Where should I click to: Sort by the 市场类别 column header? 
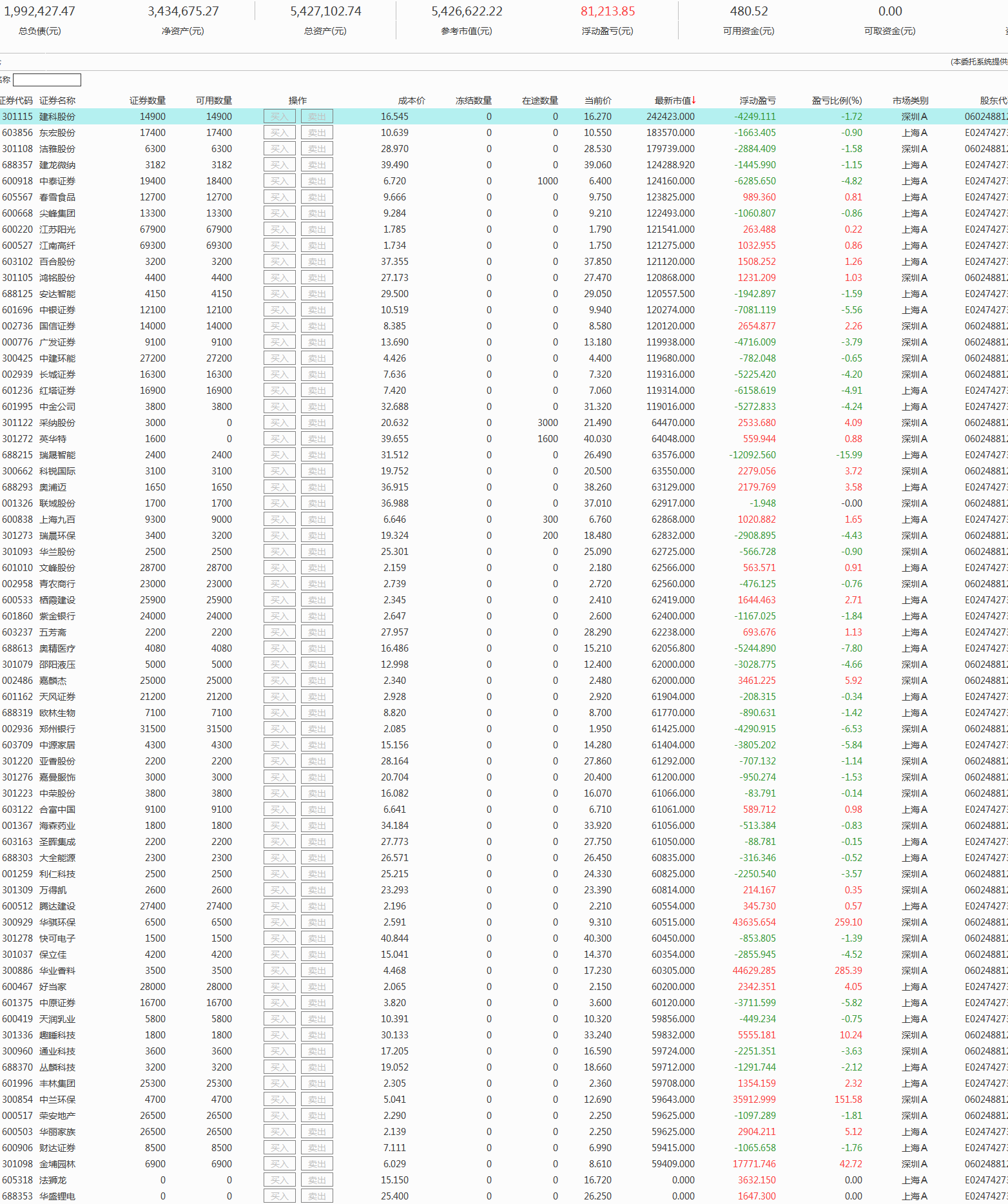point(911,101)
